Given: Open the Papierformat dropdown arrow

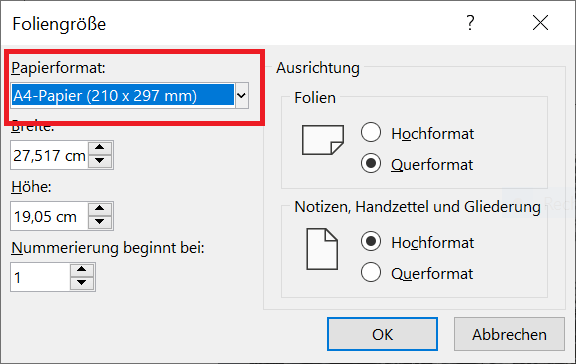Looking at the screenshot, I should click(x=241, y=95).
